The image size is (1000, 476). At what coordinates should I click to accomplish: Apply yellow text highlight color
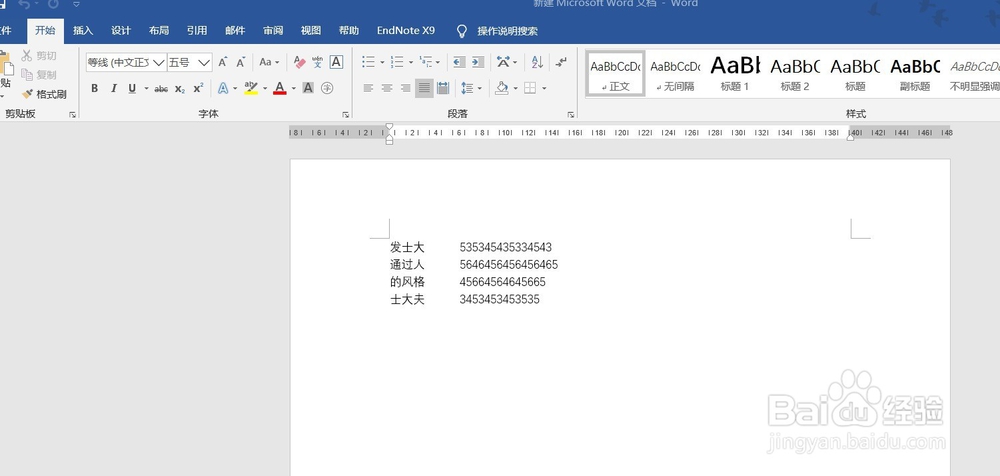[x=251, y=88]
